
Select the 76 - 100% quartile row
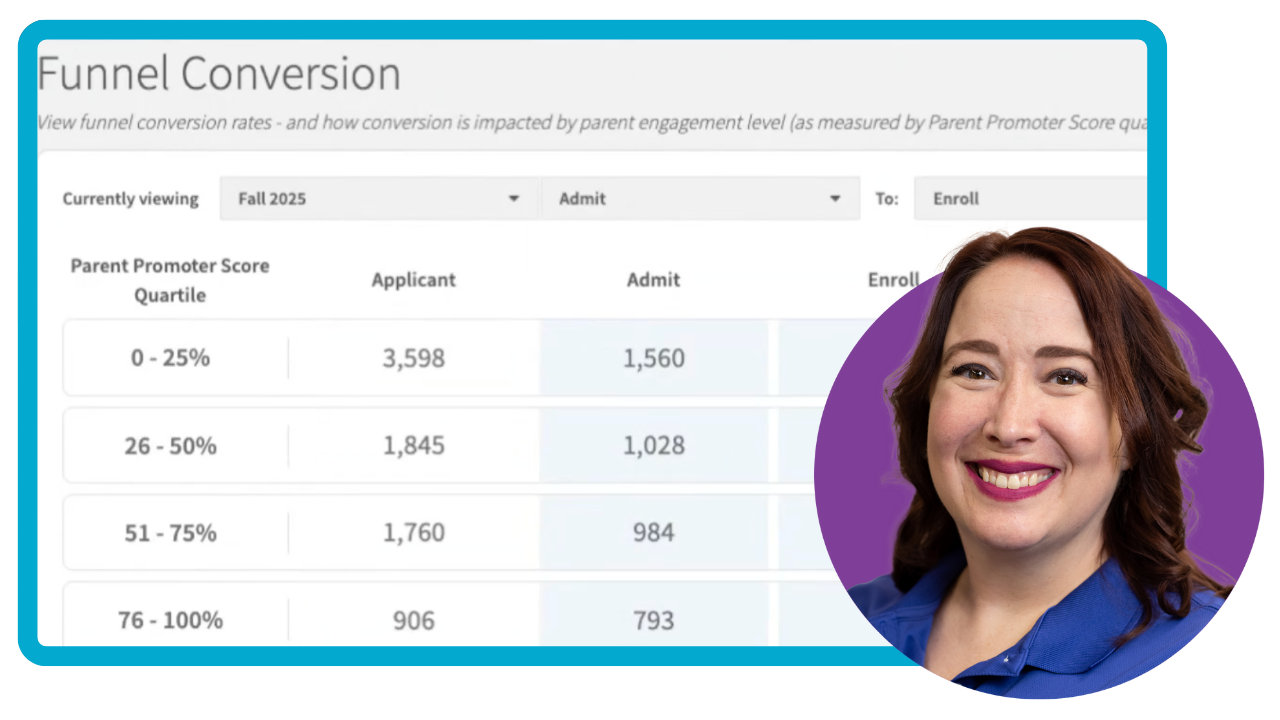169,619
